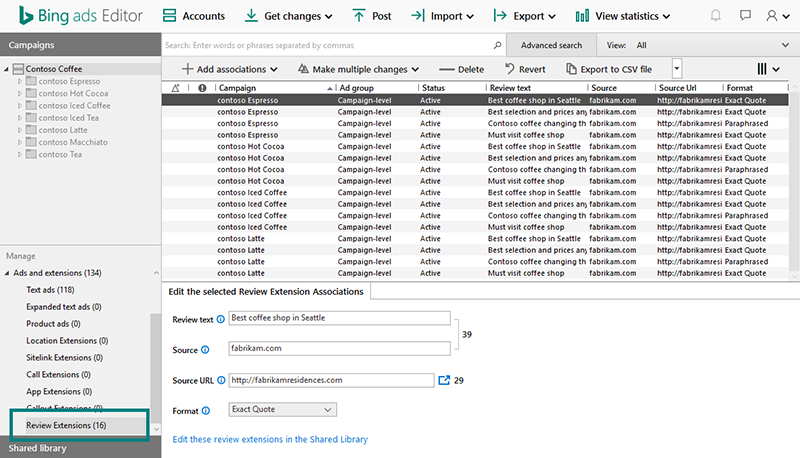Click the Manage list scroll down arrow
The width and height of the screenshot is (800, 458).
pyautogui.click(x=156, y=429)
